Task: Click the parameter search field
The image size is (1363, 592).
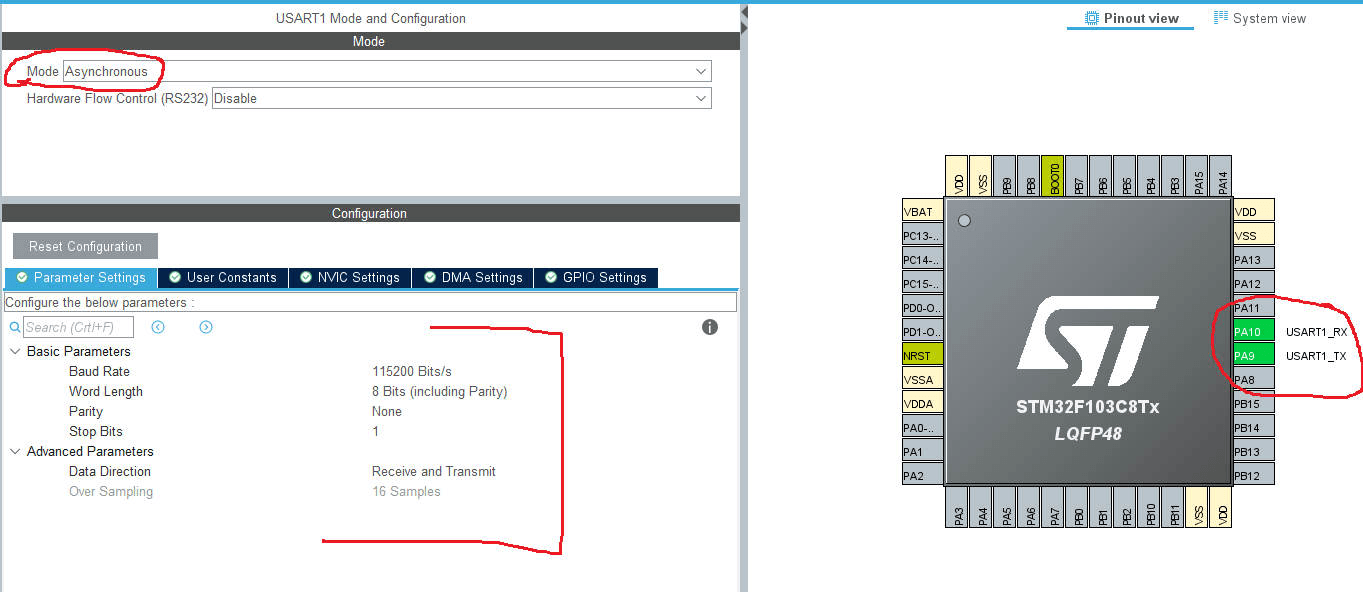Action: pos(78,327)
